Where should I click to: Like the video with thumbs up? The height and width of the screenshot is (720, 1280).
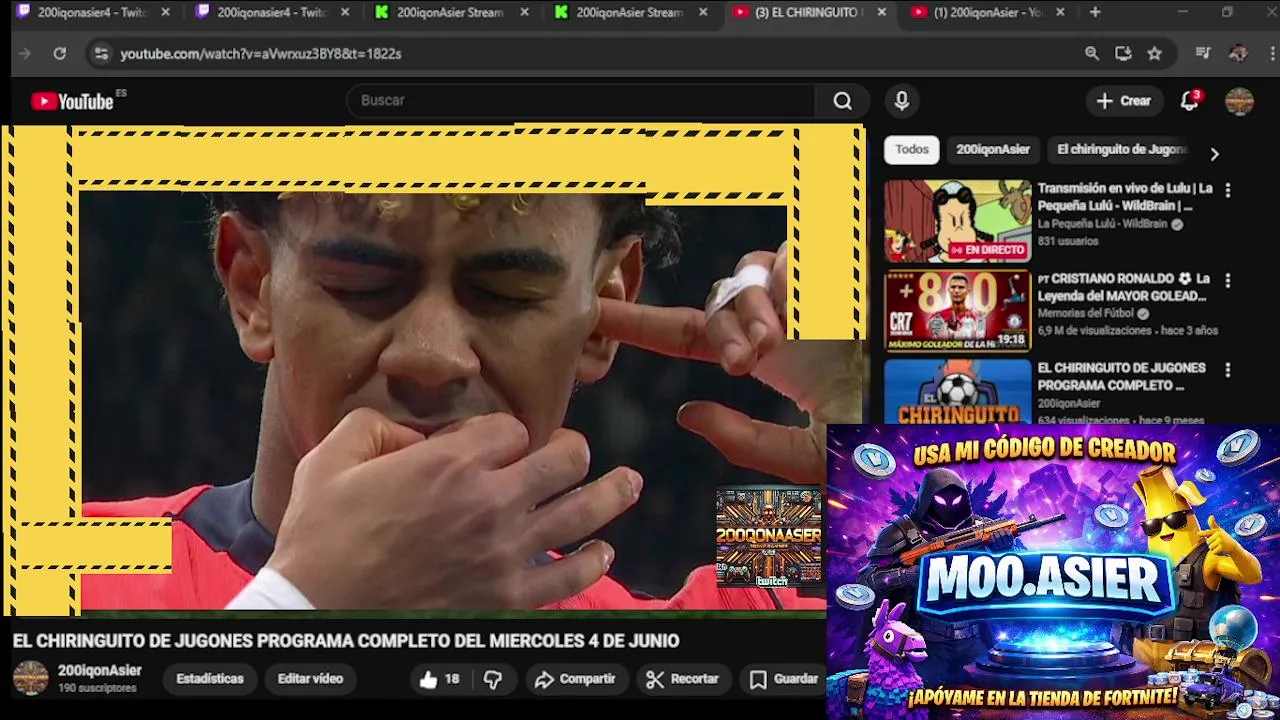[x=439, y=679]
